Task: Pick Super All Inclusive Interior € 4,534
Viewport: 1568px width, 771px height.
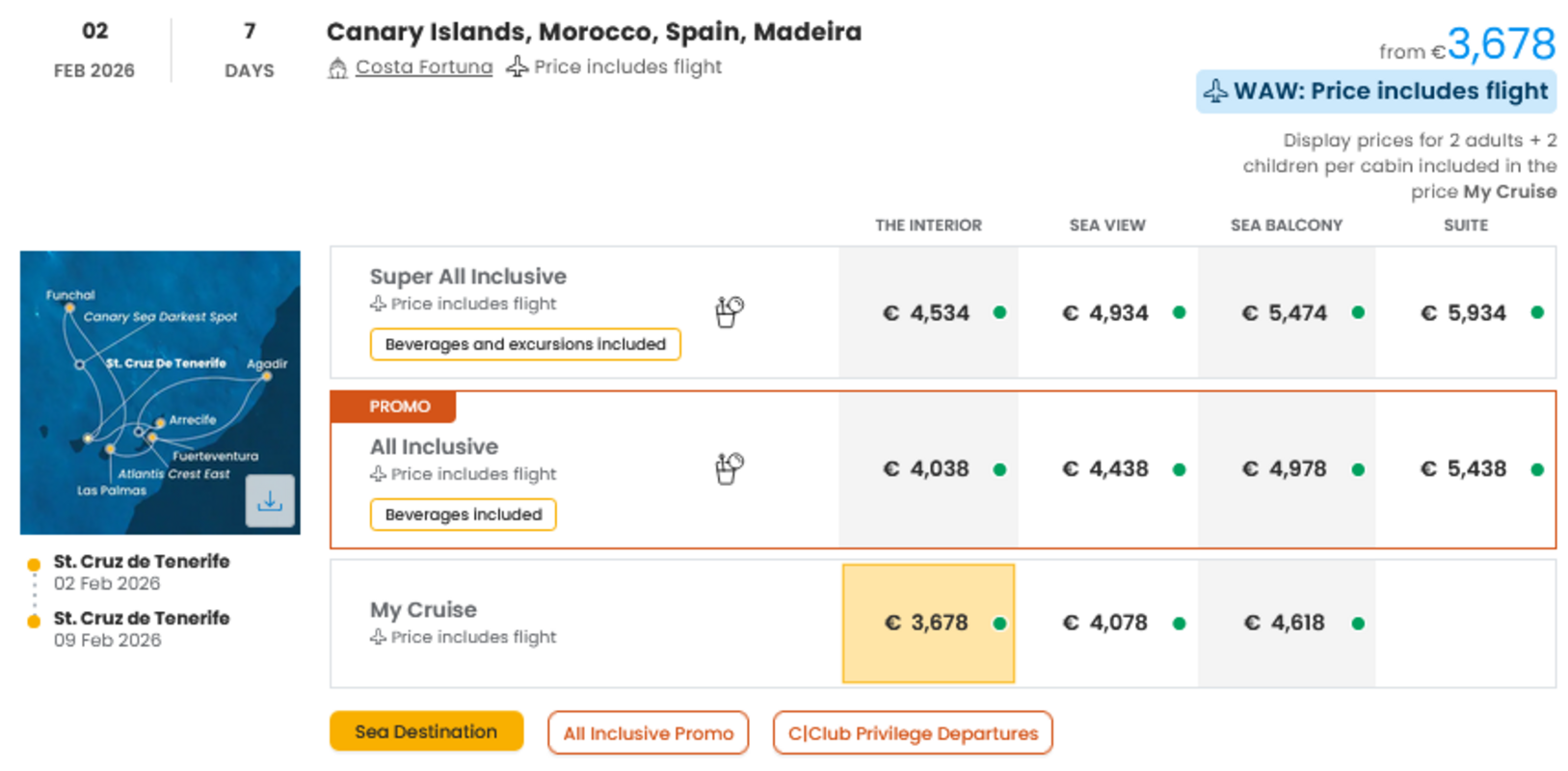Action: (x=928, y=312)
